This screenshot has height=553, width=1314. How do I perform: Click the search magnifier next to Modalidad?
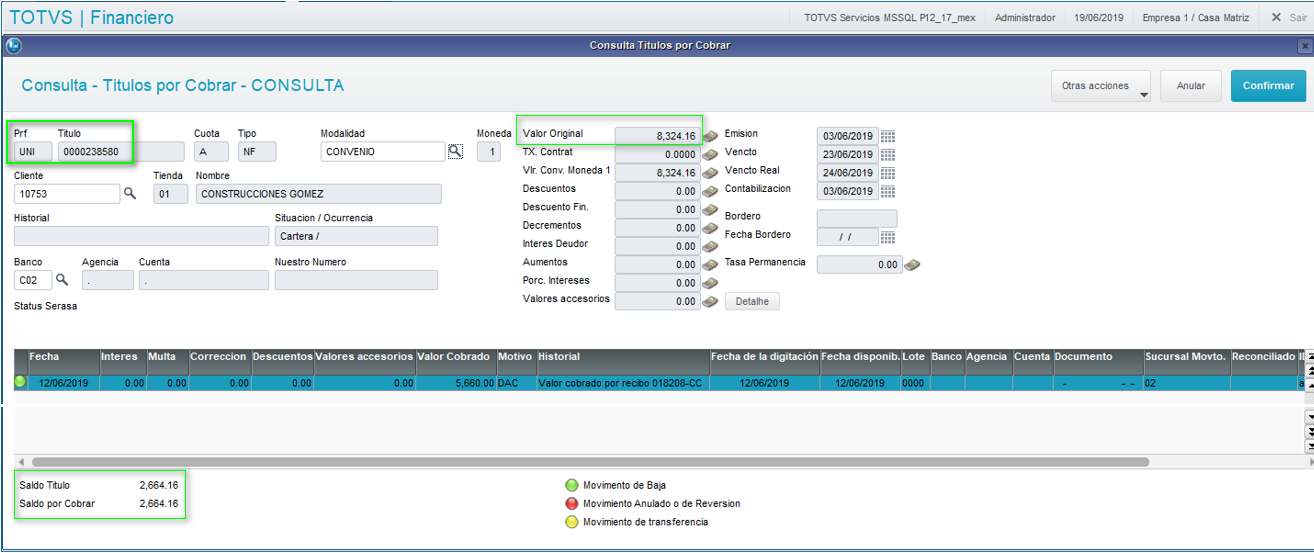(455, 151)
